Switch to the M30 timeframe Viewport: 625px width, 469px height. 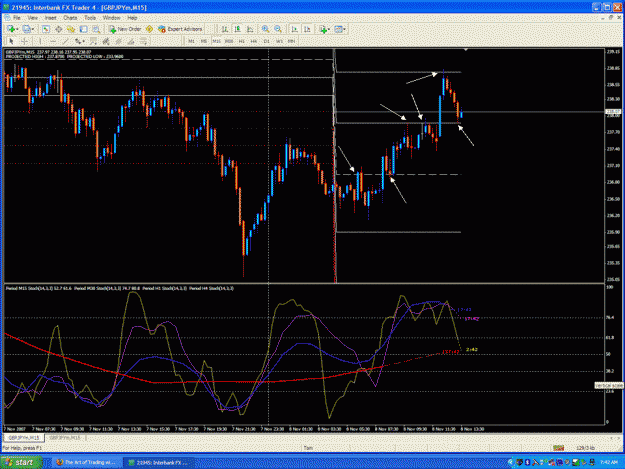(229, 41)
